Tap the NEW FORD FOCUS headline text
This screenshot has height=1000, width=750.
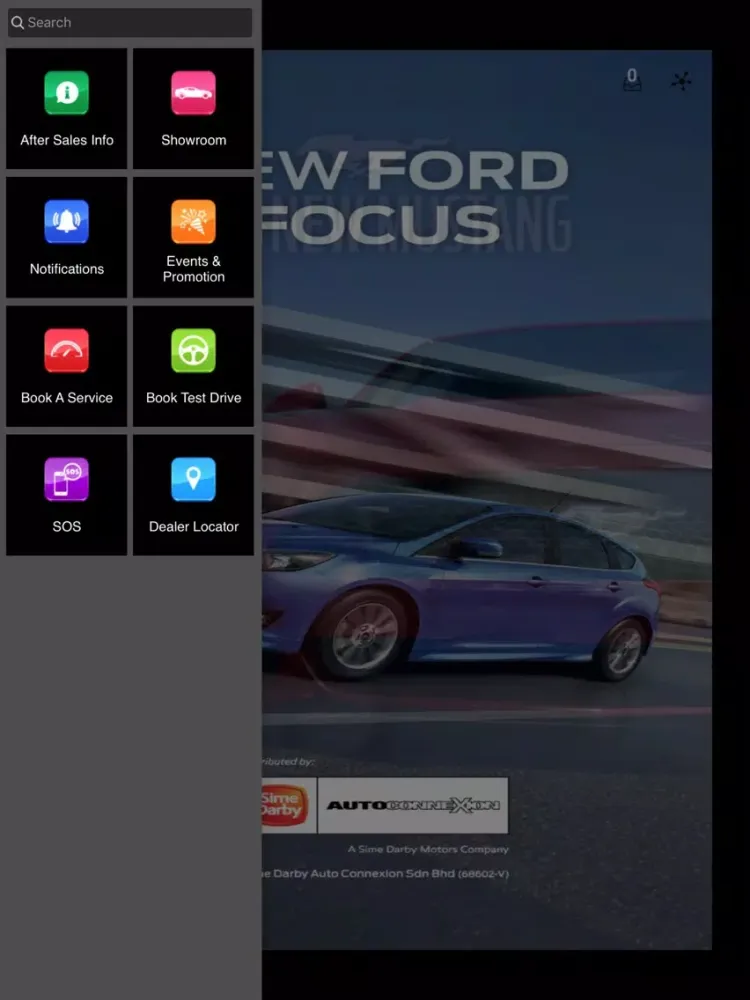pyautogui.click(x=415, y=198)
